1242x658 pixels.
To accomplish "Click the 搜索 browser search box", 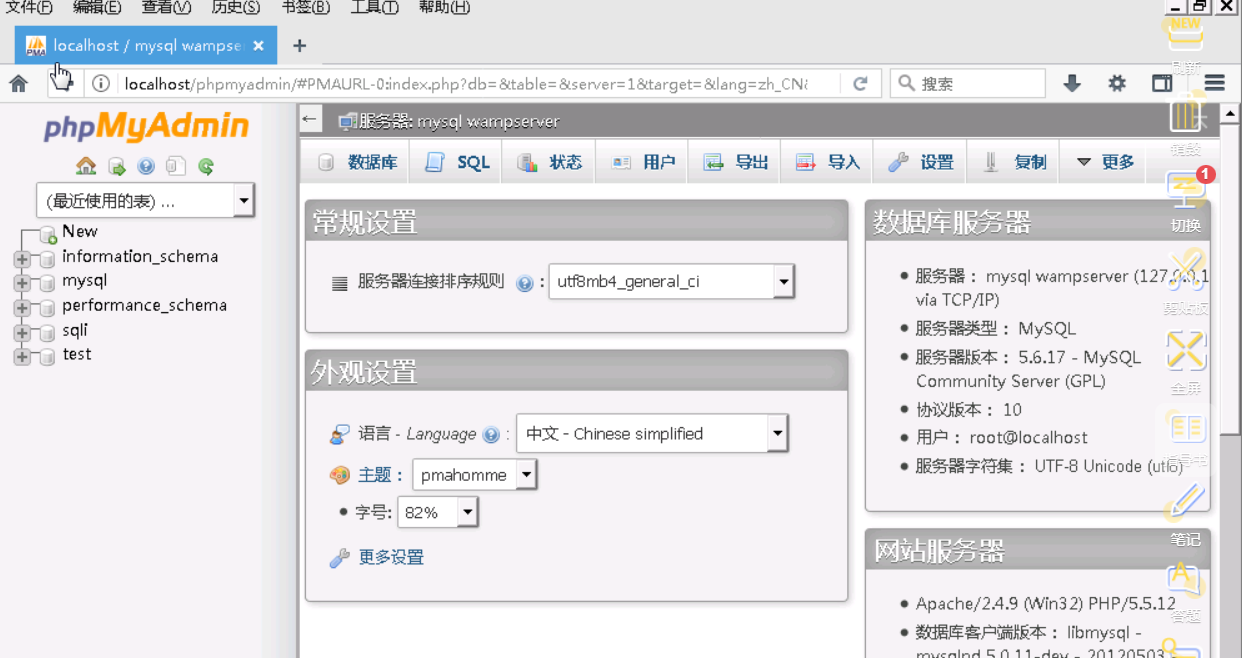I will [968, 84].
